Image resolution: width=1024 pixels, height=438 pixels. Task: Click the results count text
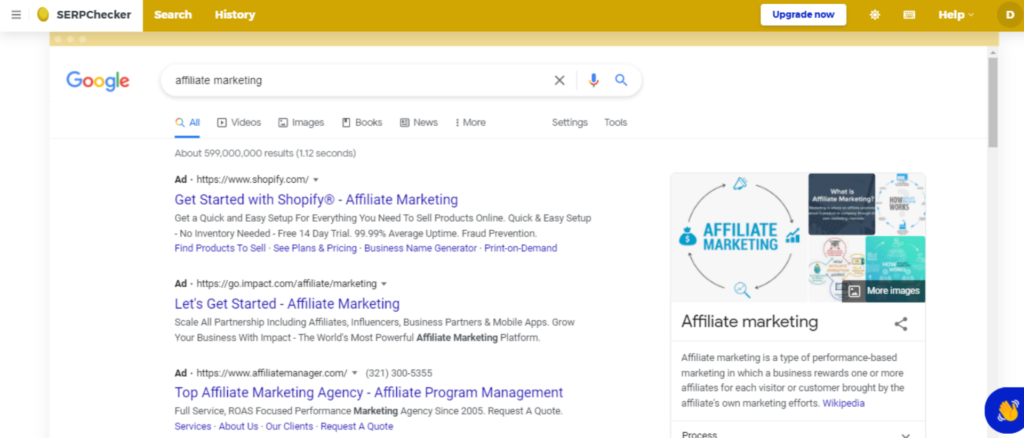tap(265, 153)
